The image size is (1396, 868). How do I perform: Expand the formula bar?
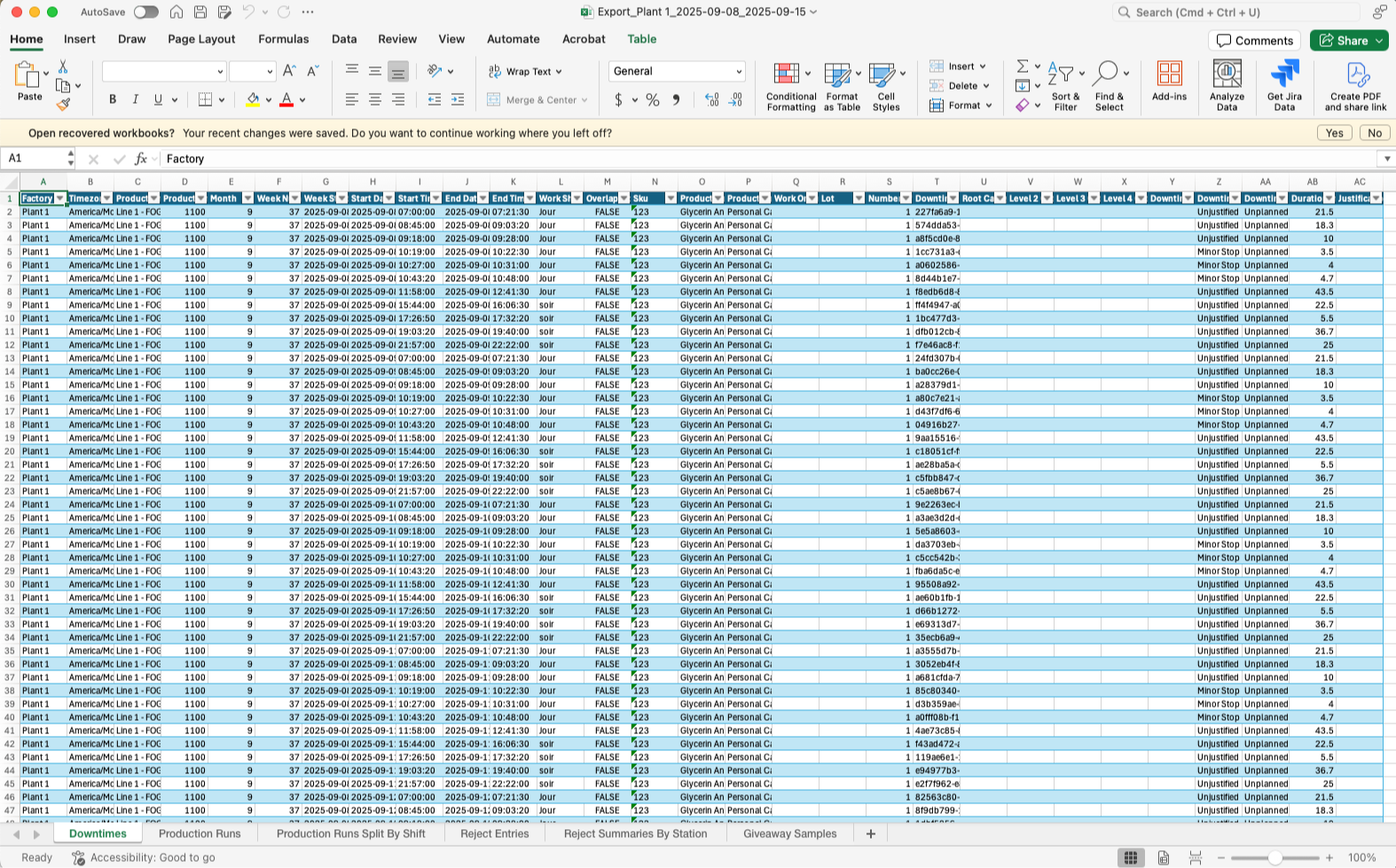tap(1386, 159)
